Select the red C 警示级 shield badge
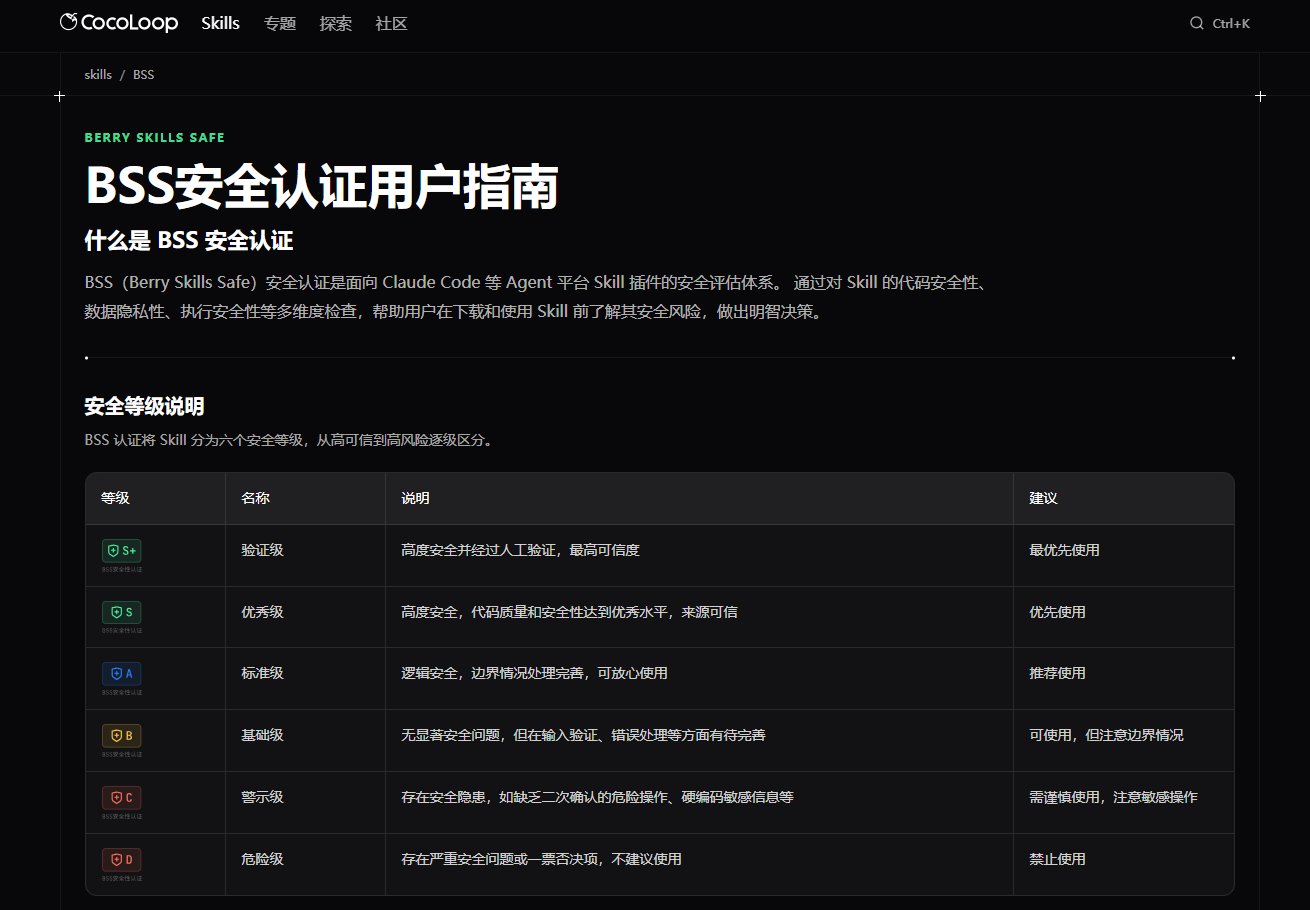This screenshot has height=910, width=1310. pyautogui.click(x=121, y=797)
